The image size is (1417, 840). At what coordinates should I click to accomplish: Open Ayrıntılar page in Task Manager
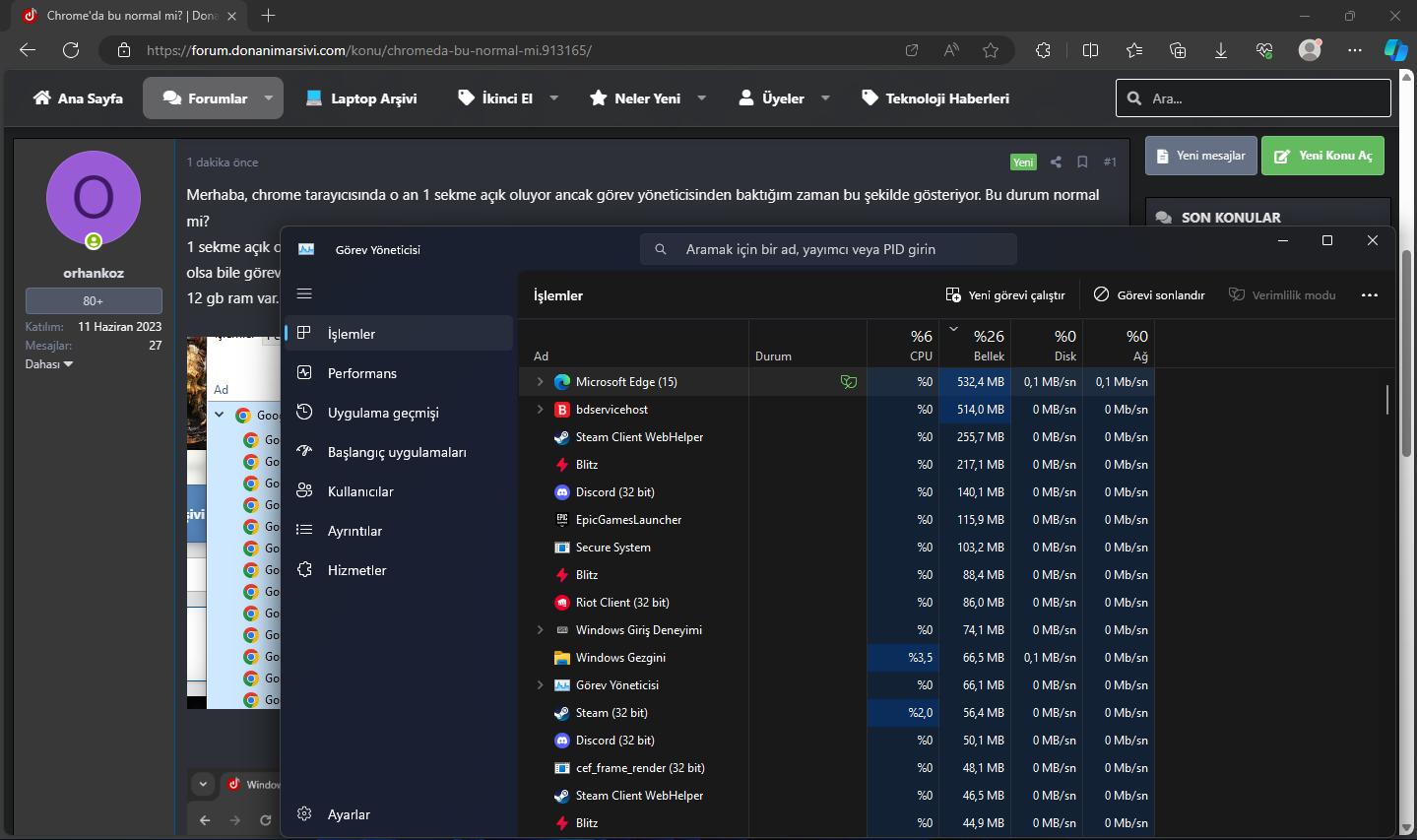[x=399, y=531]
